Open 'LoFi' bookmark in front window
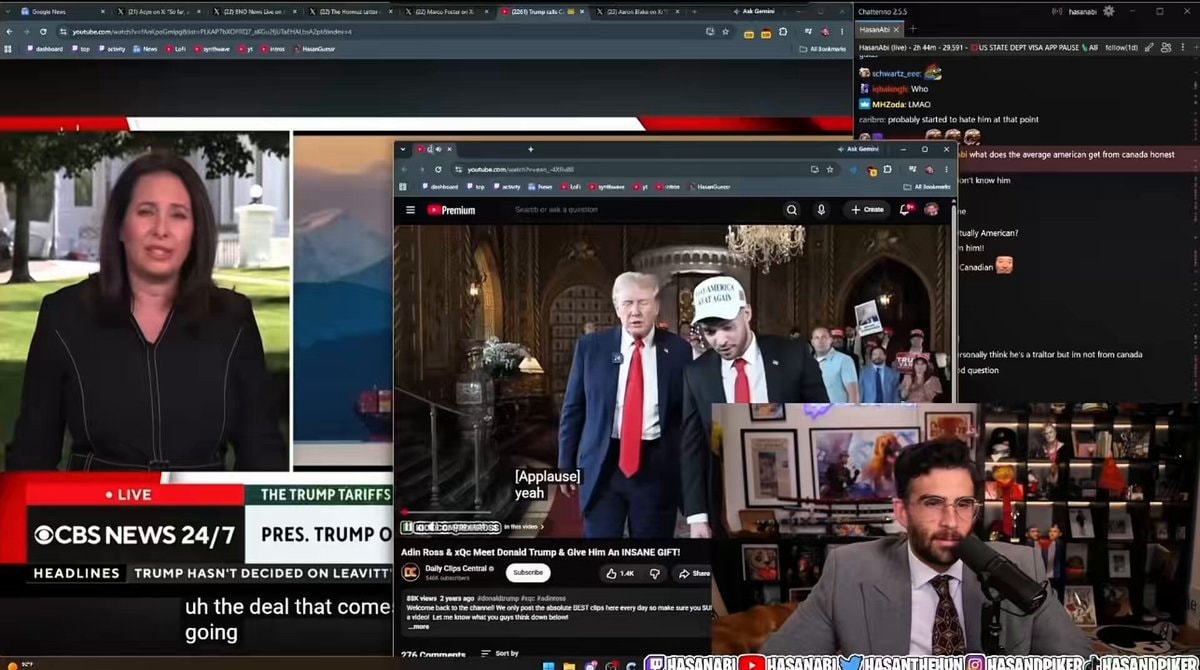This screenshot has height=670, width=1200. 570,186
